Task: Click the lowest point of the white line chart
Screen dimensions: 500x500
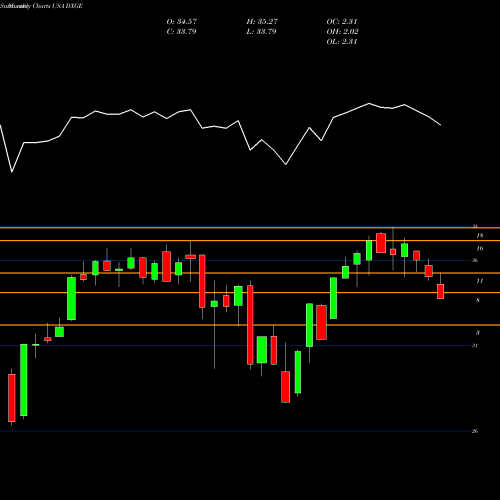Action: click(12, 172)
